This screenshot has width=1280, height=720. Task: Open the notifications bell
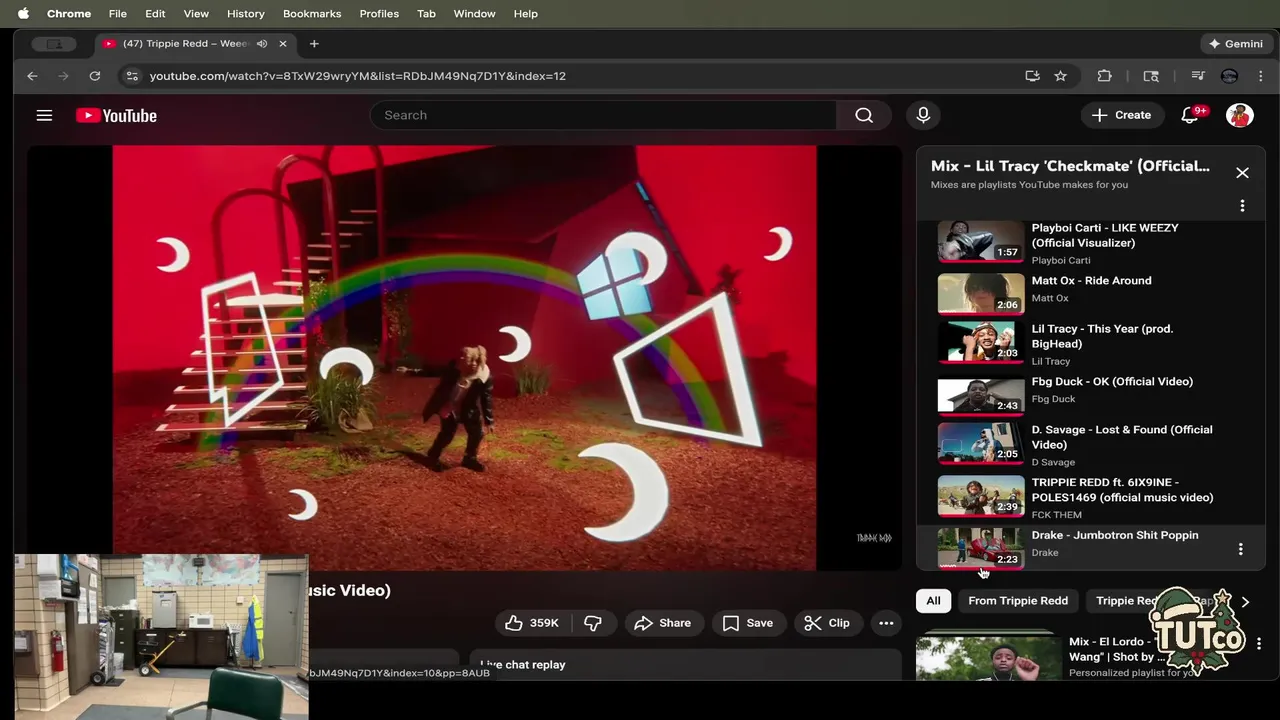tap(1190, 115)
